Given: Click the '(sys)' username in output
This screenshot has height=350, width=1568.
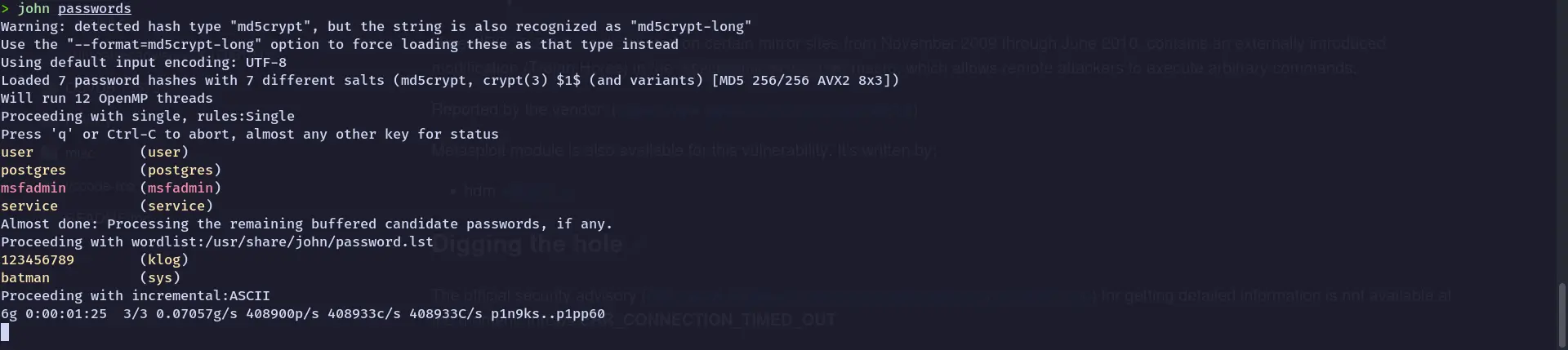Looking at the screenshot, I should [160, 277].
